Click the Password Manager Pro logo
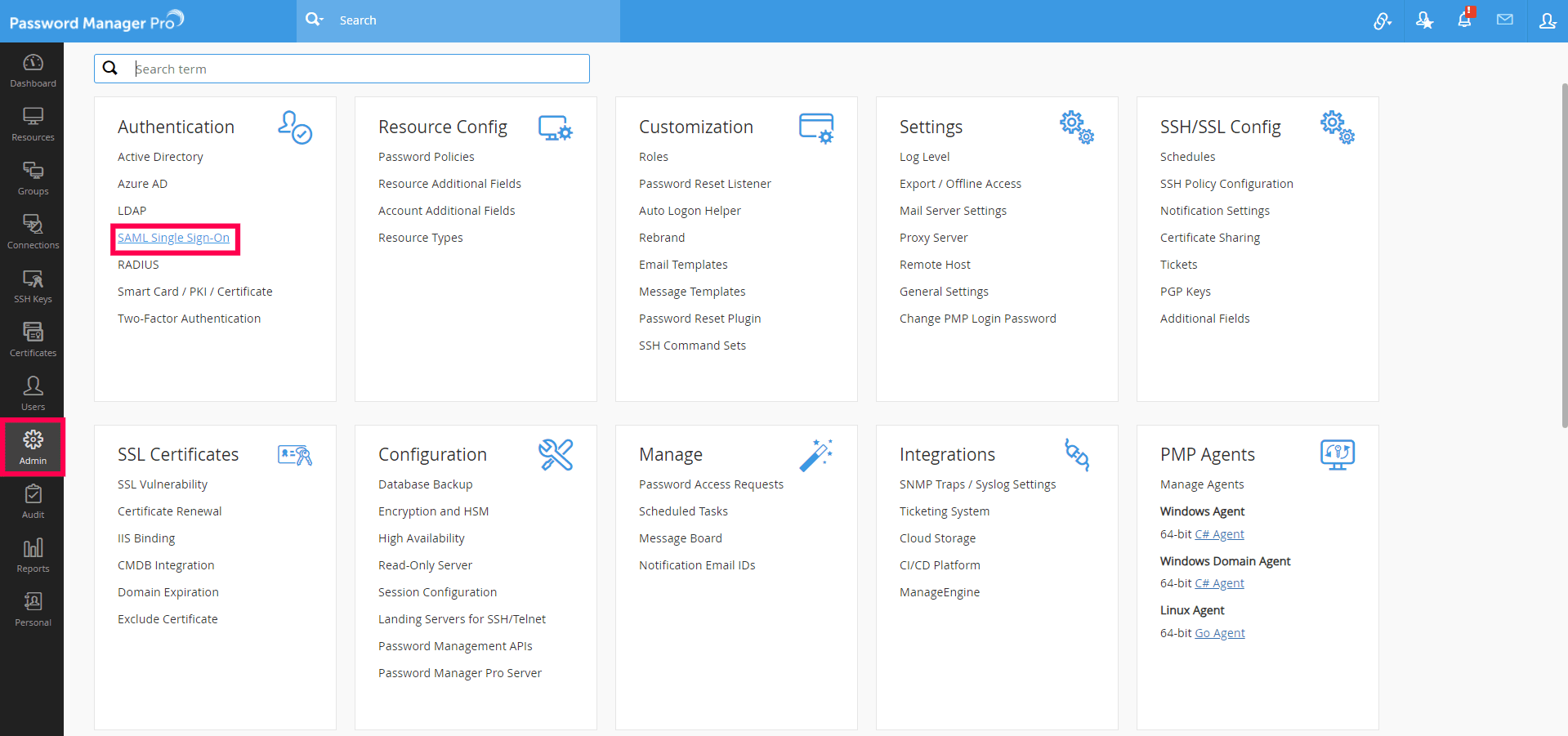This screenshot has width=1568, height=736. [96, 21]
